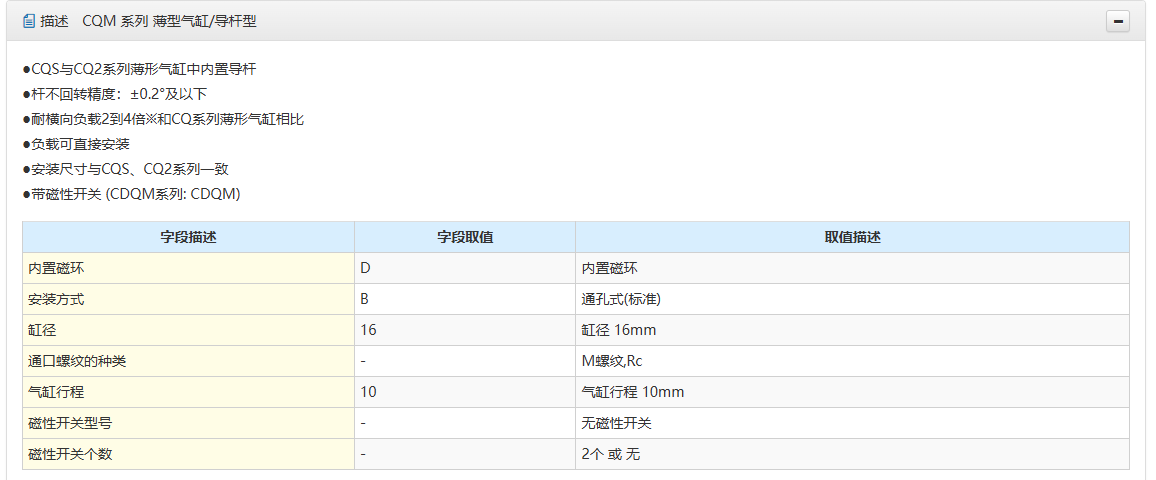The image size is (1156, 480).
Task: Click the 取值描述 column header
Action: 852,237
